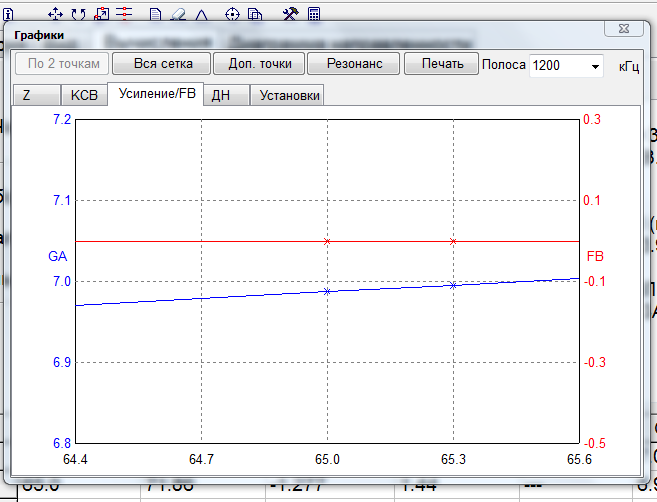The width and height of the screenshot is (657, 502).
Task: Click the blue GA marker at 65.0
Action: click(x=327, y=291)
